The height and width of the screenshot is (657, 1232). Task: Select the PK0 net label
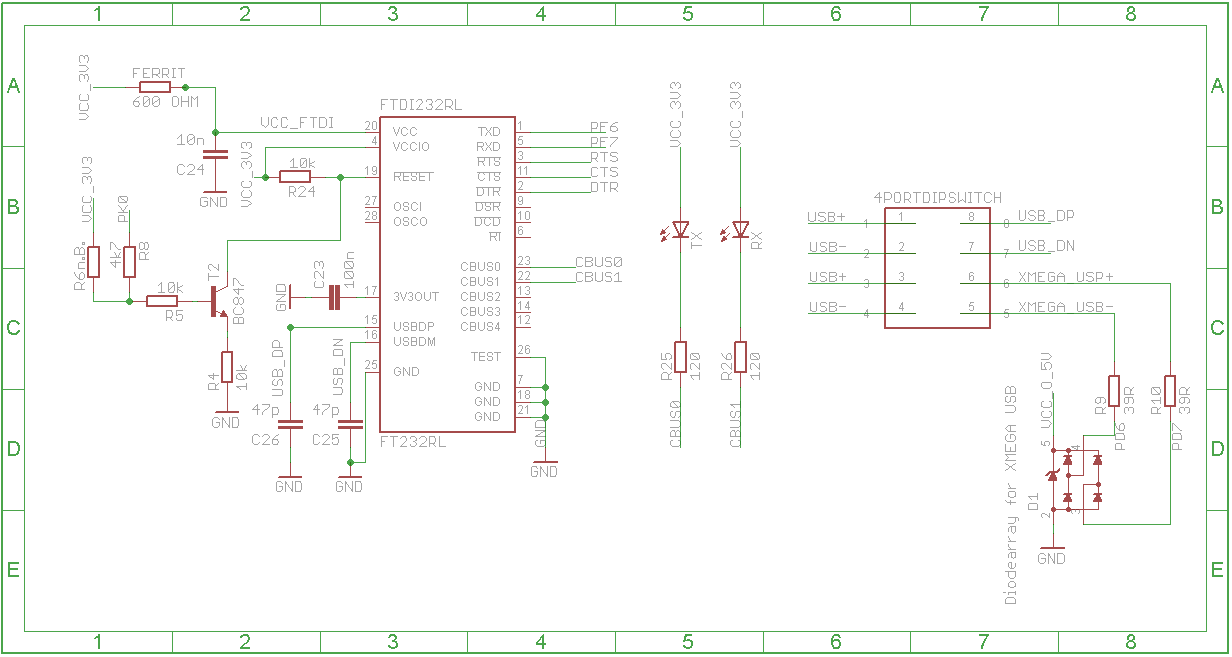(122, 208)
